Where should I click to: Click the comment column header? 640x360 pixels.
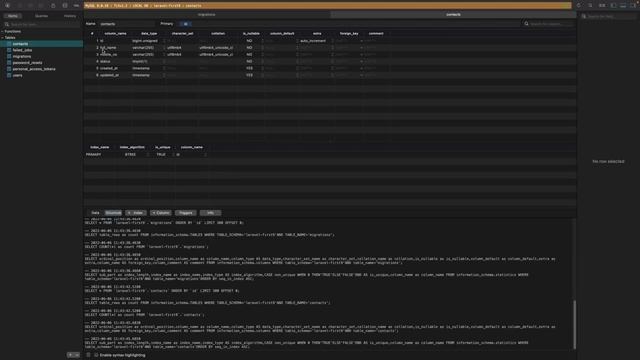coord(376,33)
